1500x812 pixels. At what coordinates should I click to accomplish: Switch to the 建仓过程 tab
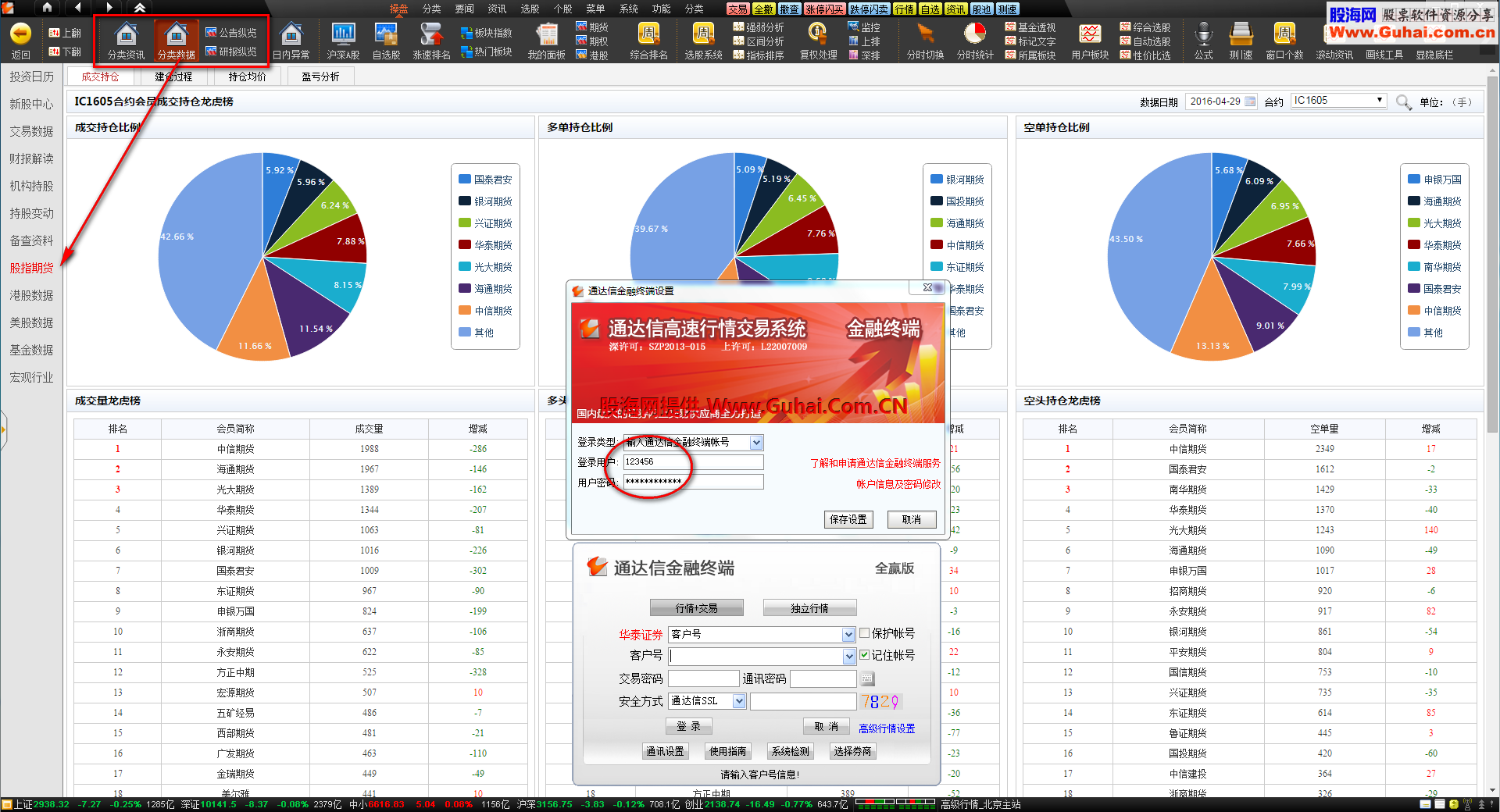[173, 77]
